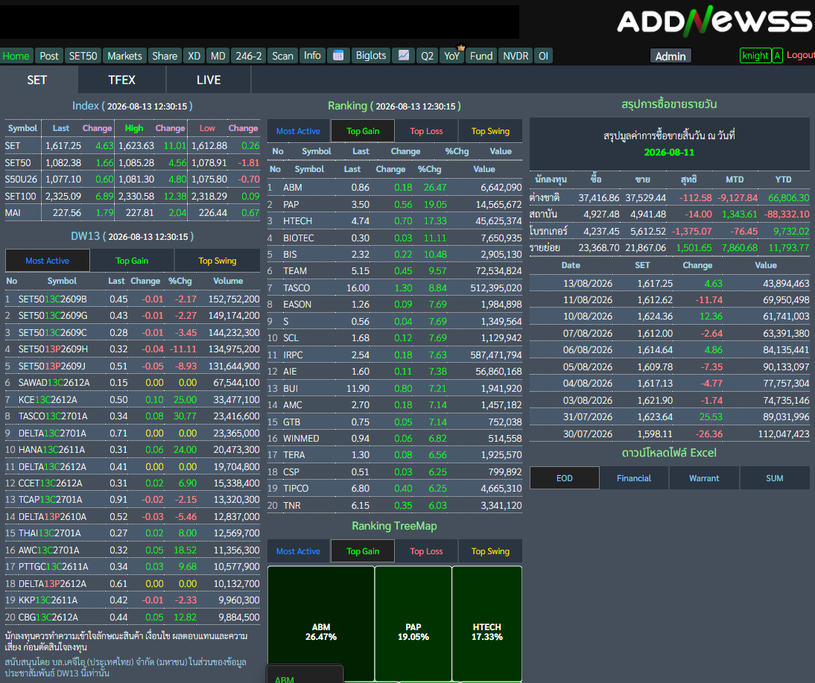Click SET50 row in Index table
The image size is (815, 683).
coord(133,163)
